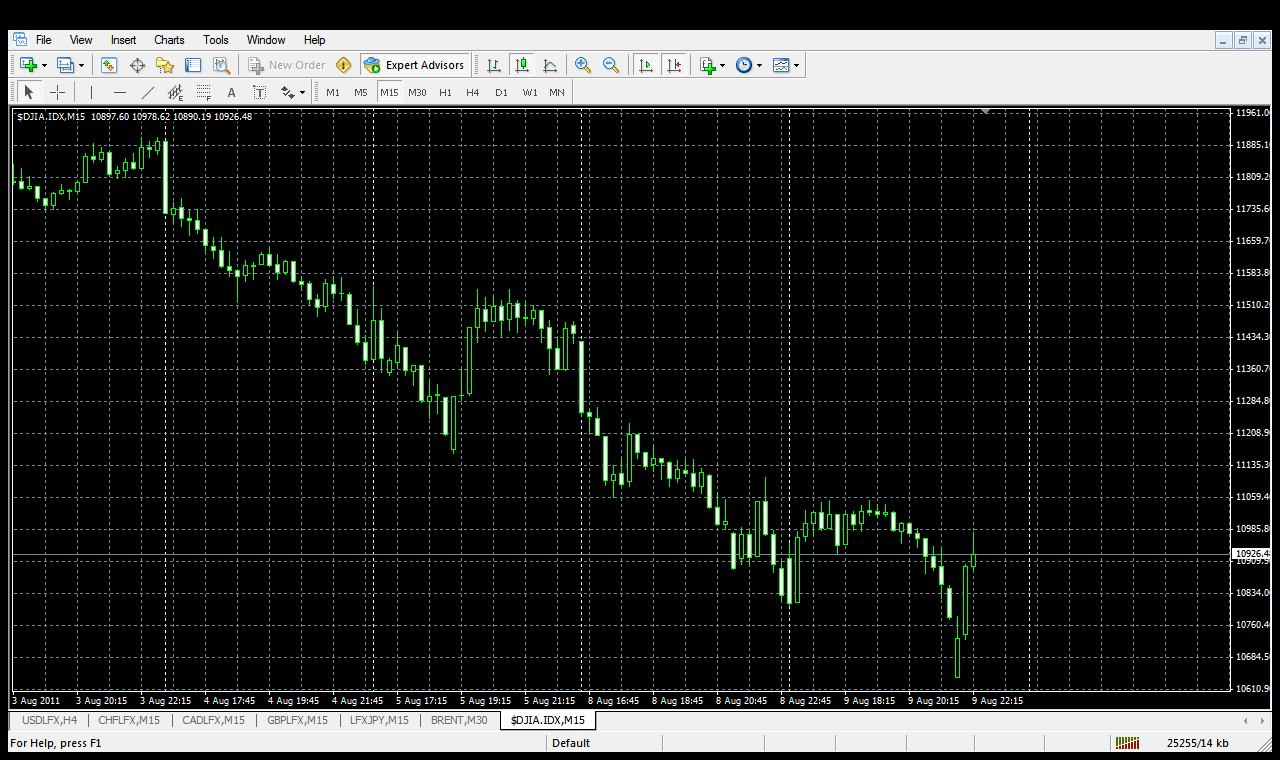Switch to GBPLFX,M15 chart tab
The image size is (1280, 760).
point(297,720)
